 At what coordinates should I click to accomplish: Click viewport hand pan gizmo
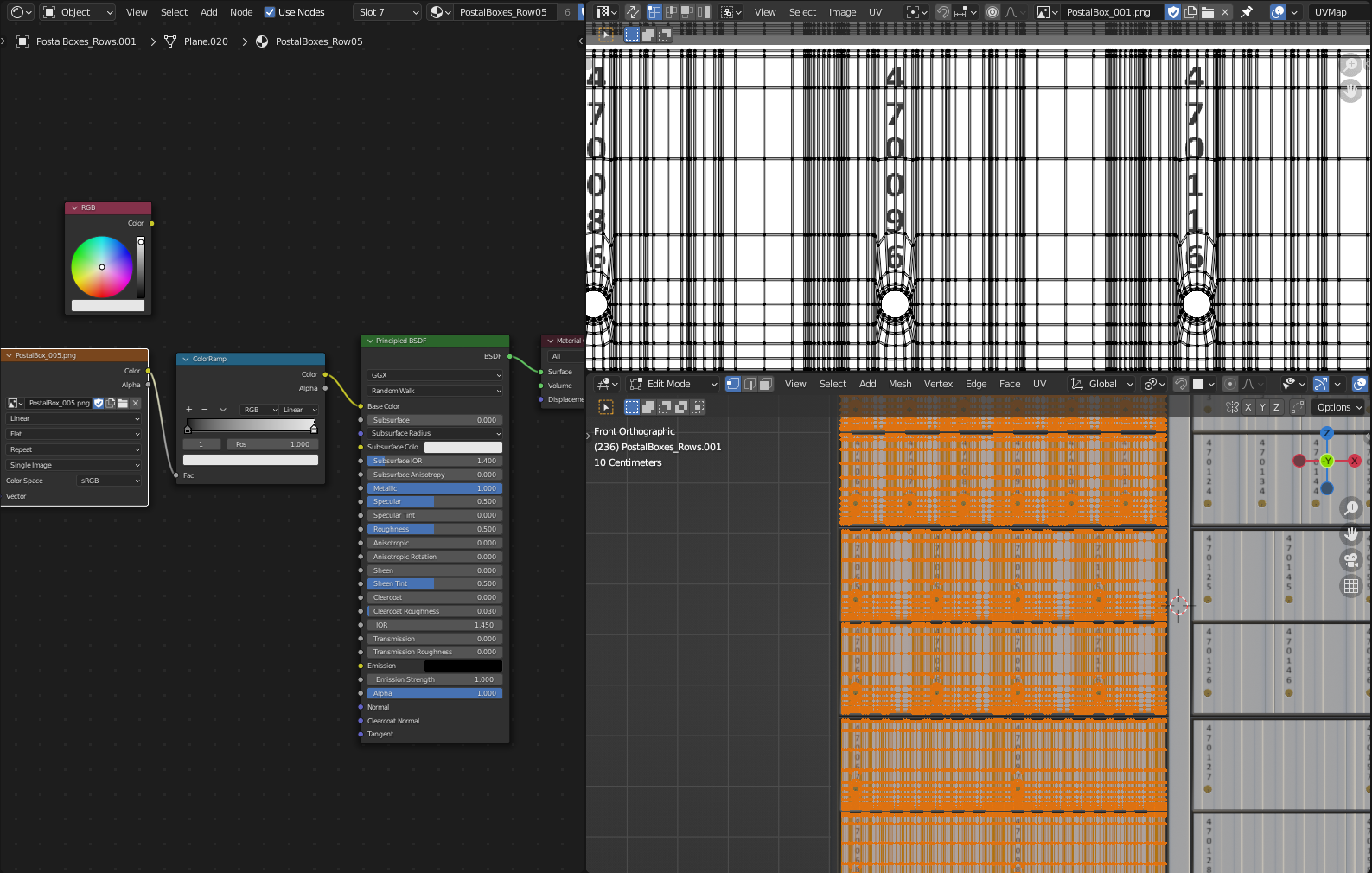point(1351,534)
